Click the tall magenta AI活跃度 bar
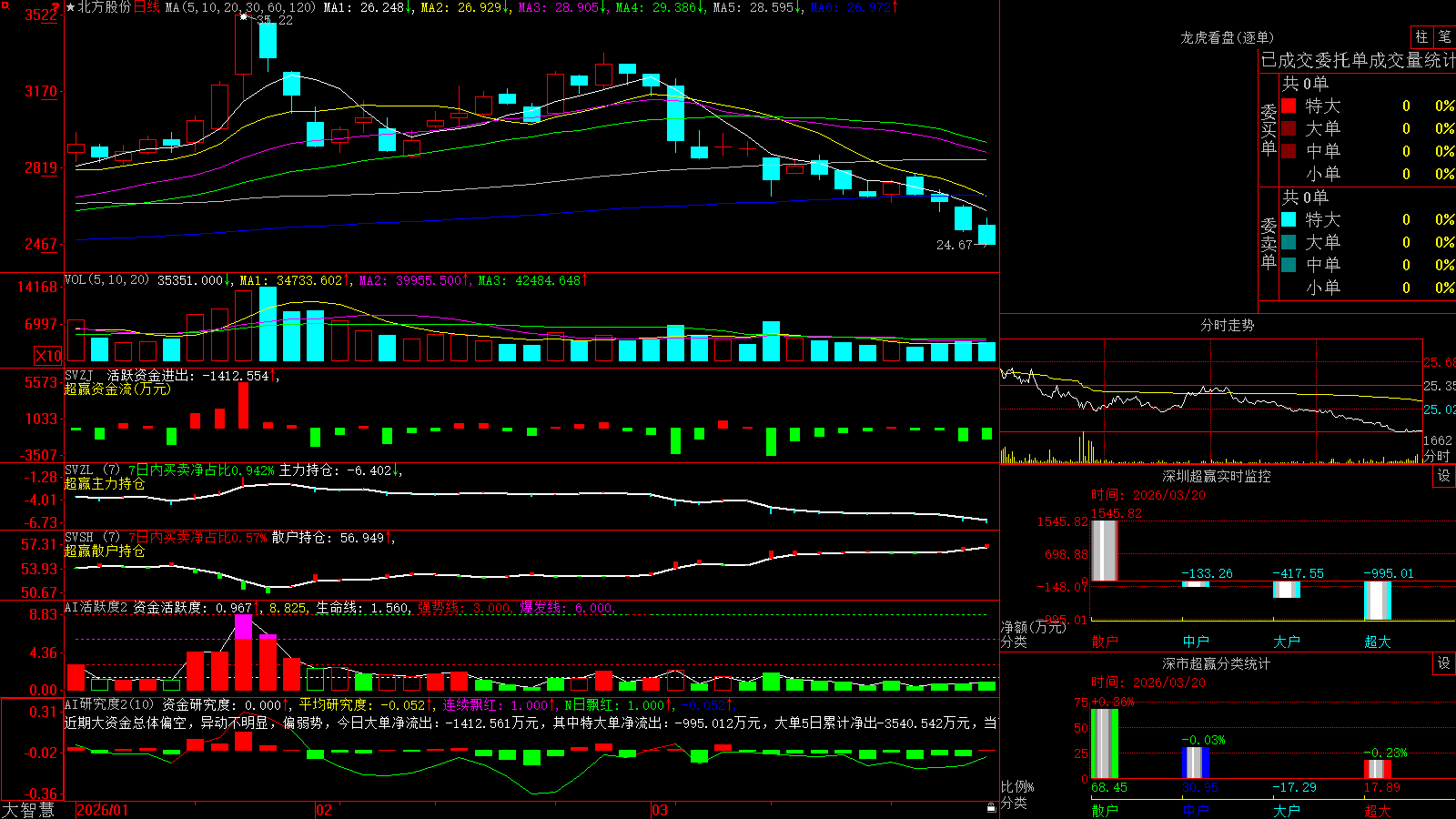Screen dimensions: 1456x819 click(243, 652)
